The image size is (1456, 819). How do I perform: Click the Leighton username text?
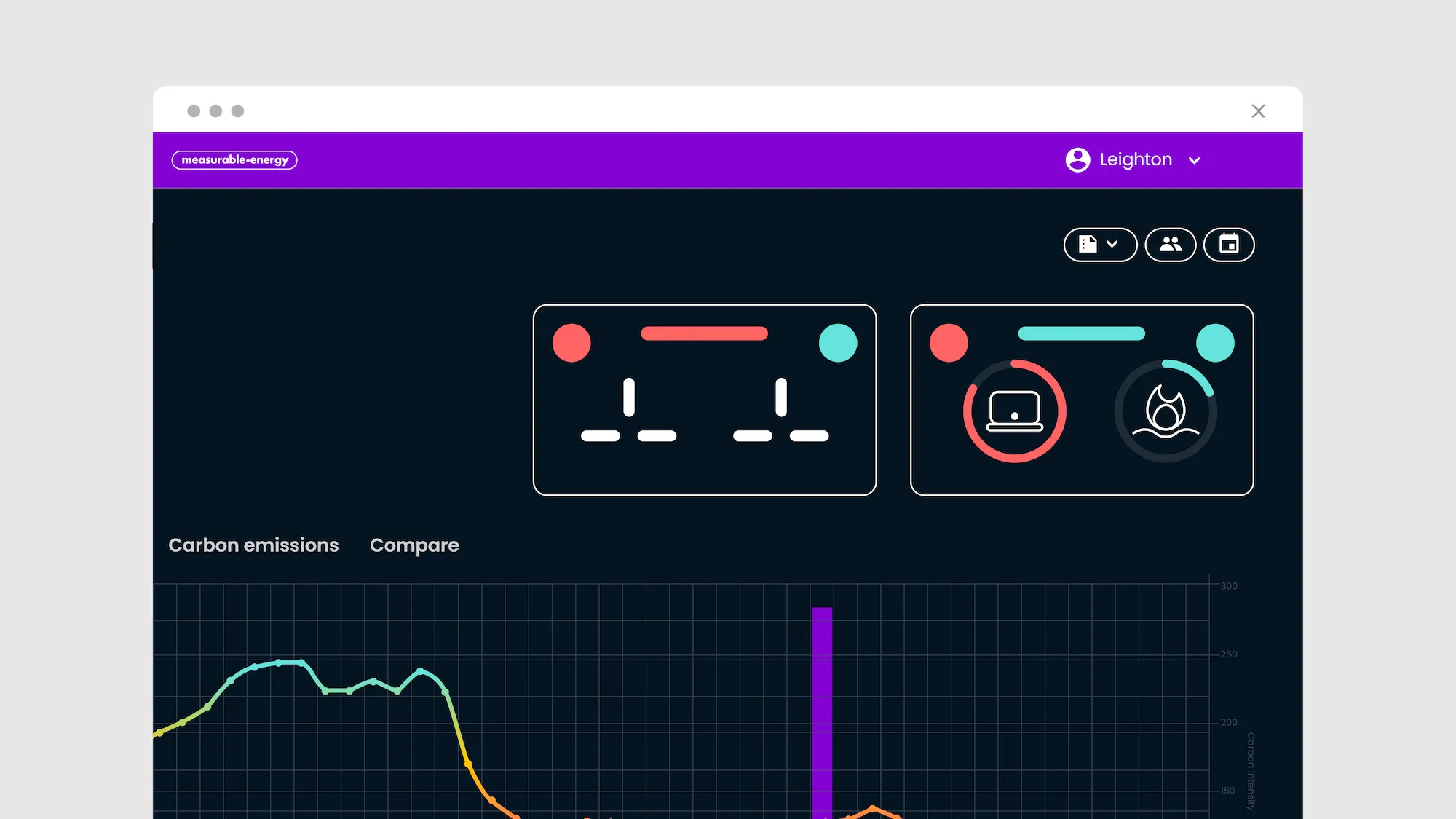point(1135,159)
